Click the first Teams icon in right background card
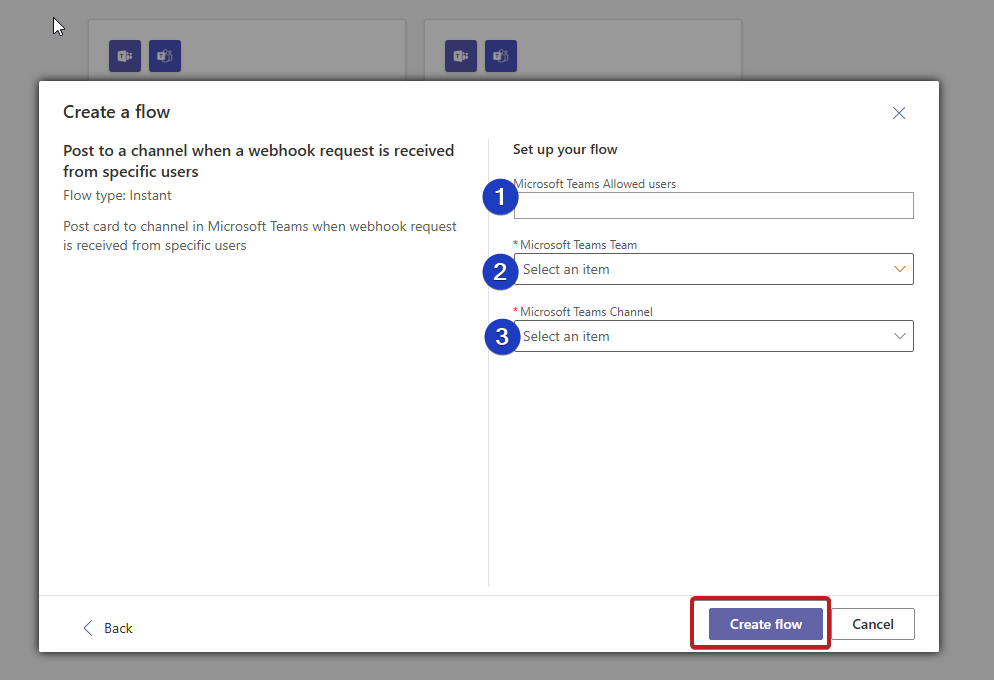The width and height of the screenshot is (994, 680). point(461,56)
